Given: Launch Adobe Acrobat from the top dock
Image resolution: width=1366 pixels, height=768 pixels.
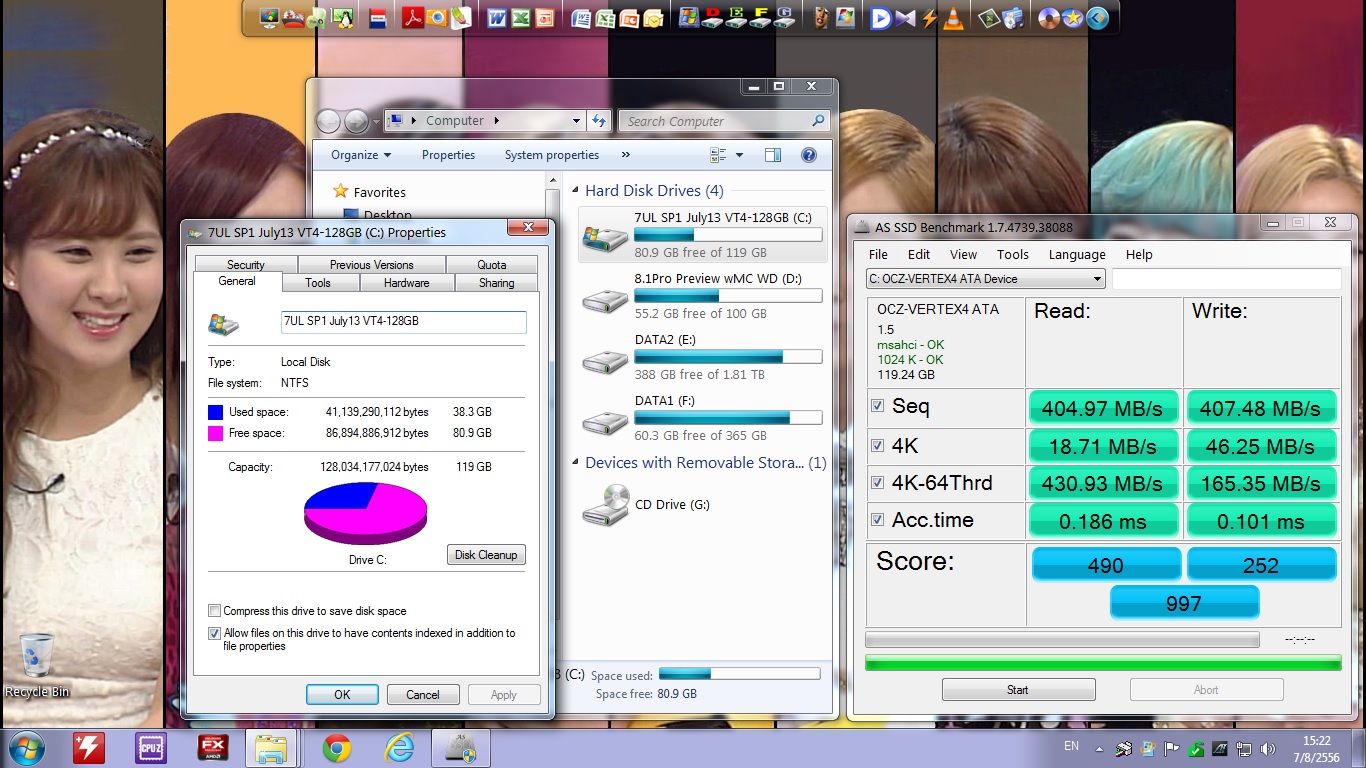Looking at the screenshot, I should (413, 17).
